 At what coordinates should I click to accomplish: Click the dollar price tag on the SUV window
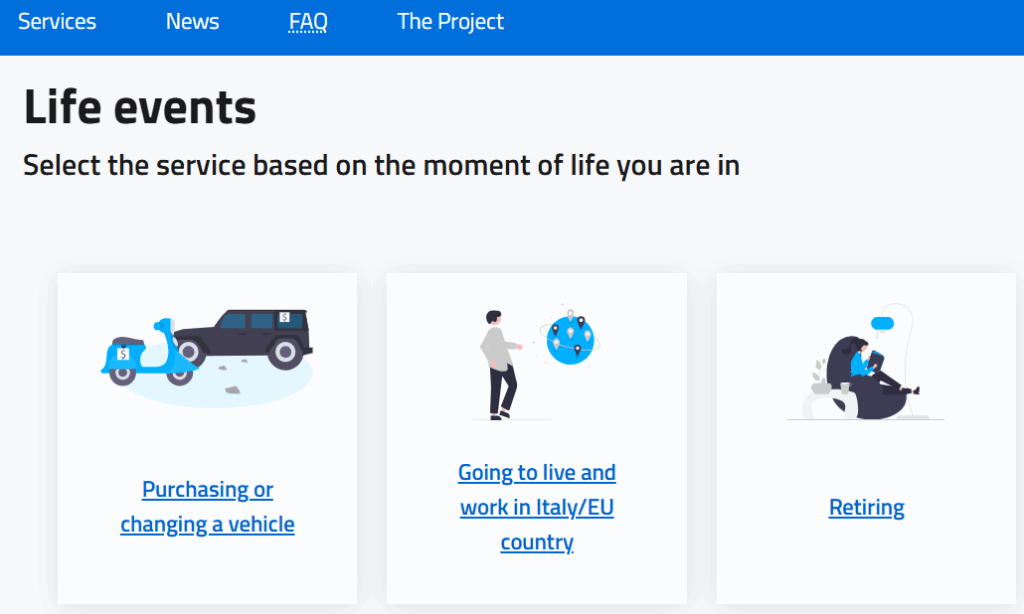pos(285,318)
